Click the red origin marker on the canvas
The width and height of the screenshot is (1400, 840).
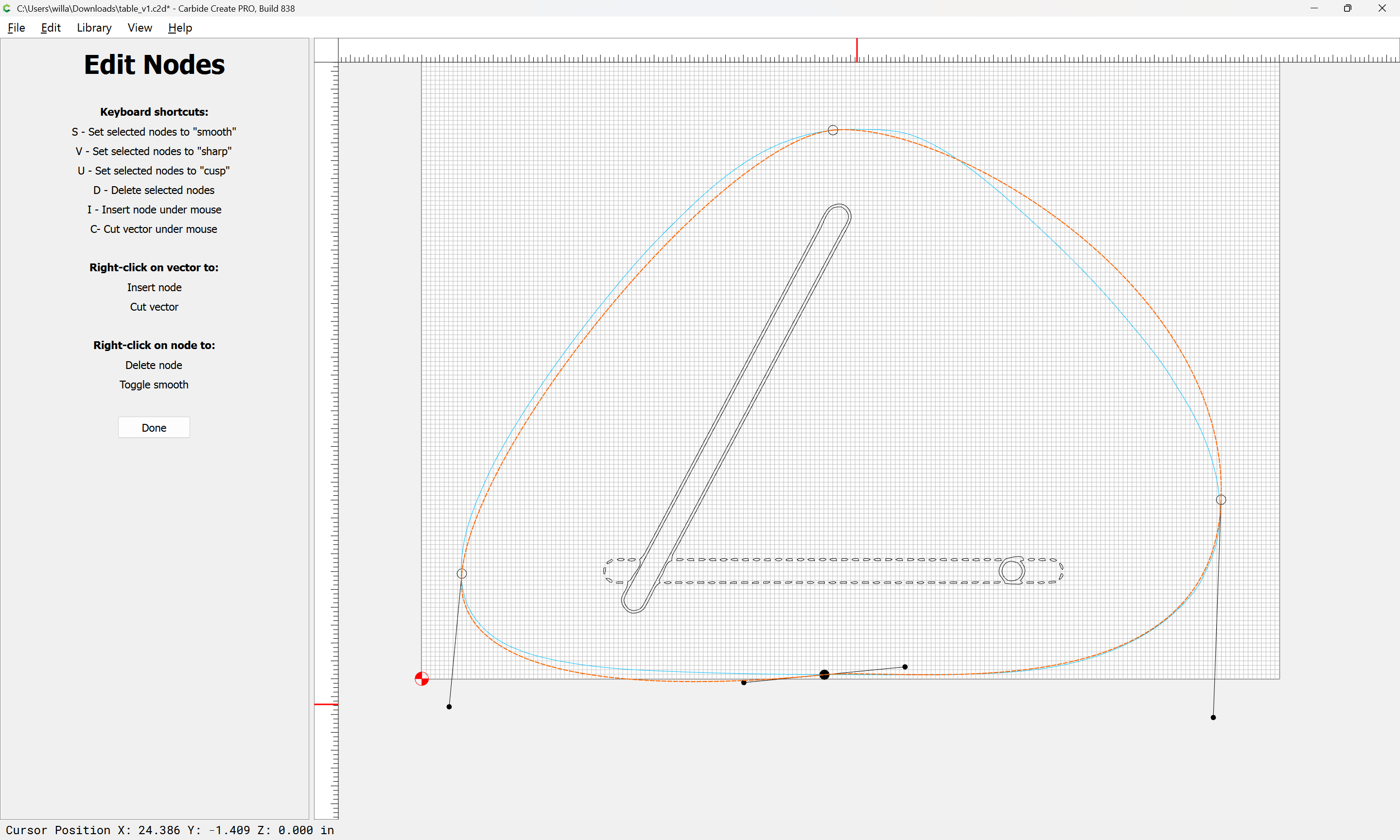pyautogui.click(x=421, y=679)
